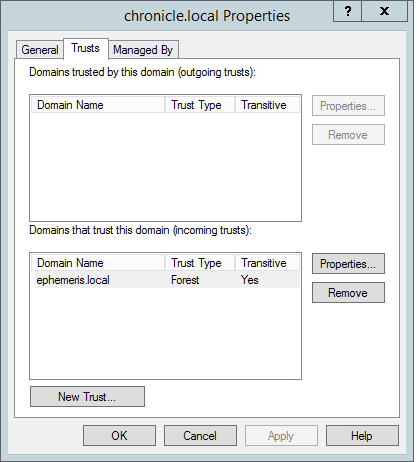Sort incoming trusts by Transitive header
This screenshot has width=417, height=462.
[267, 263]
